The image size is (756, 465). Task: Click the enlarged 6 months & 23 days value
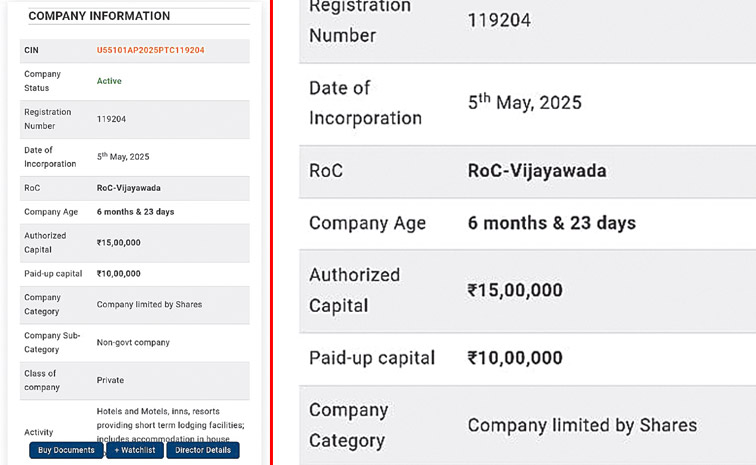point(551,222)
